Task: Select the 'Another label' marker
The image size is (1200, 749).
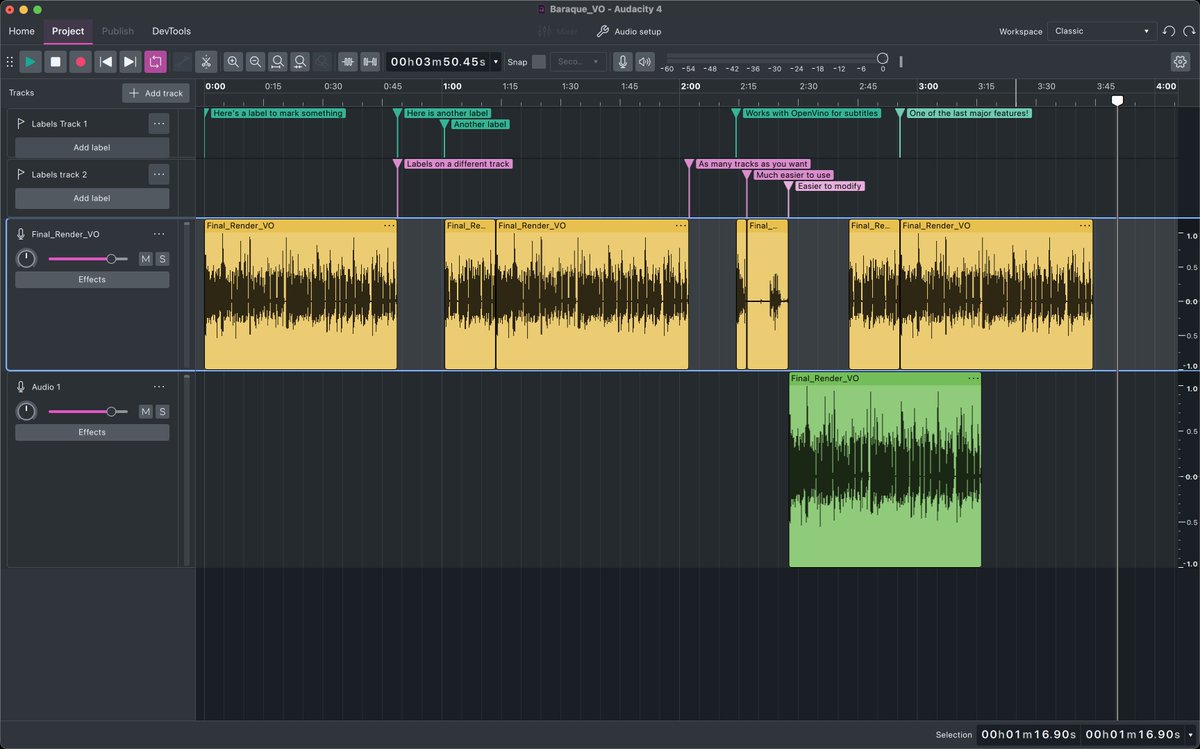Action: click(480, 124)
